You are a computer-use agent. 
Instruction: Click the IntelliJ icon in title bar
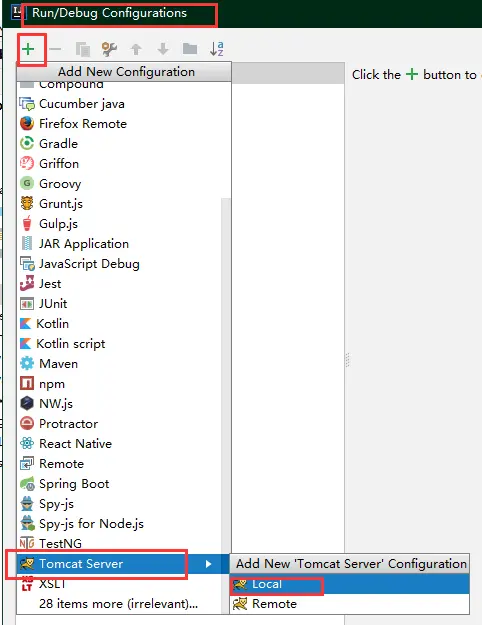pyautogui.click(x=18, y=13)
